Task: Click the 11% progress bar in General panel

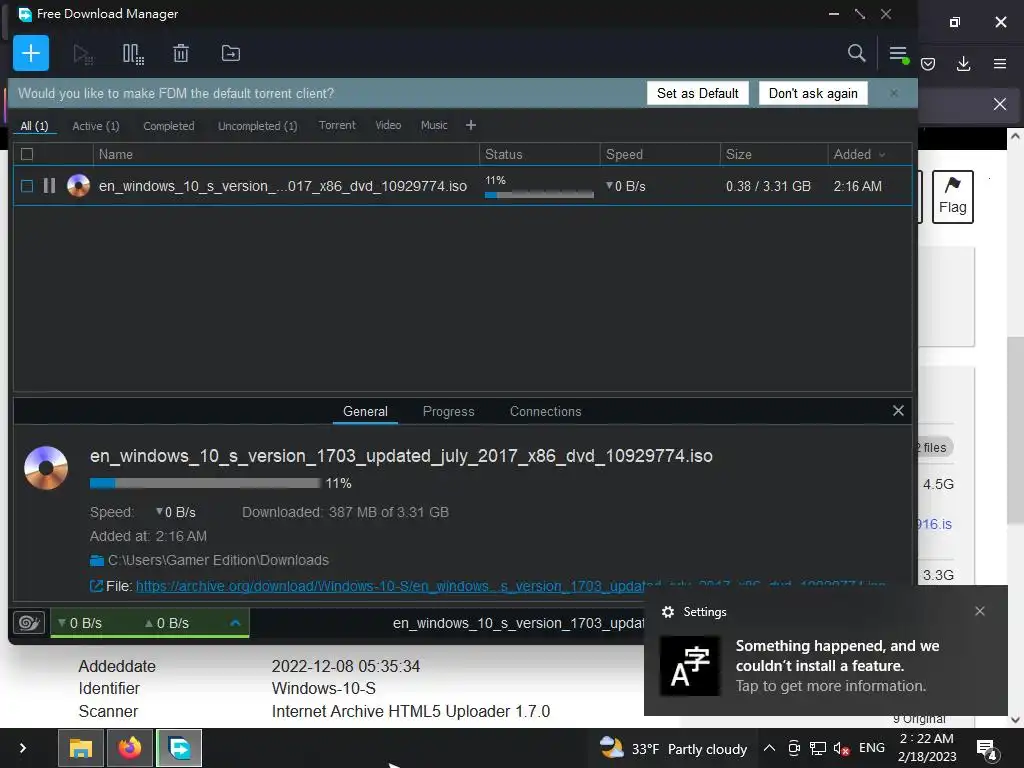Action: click(x=205, y=483)
